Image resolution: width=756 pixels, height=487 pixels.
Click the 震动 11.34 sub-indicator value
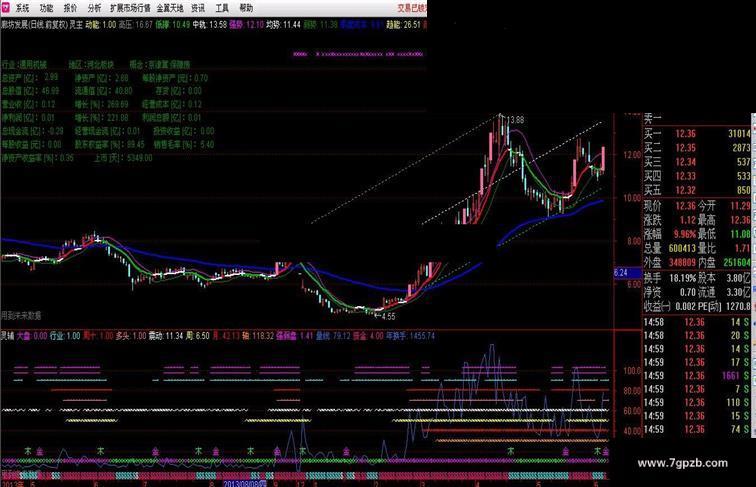pos(166,336)
